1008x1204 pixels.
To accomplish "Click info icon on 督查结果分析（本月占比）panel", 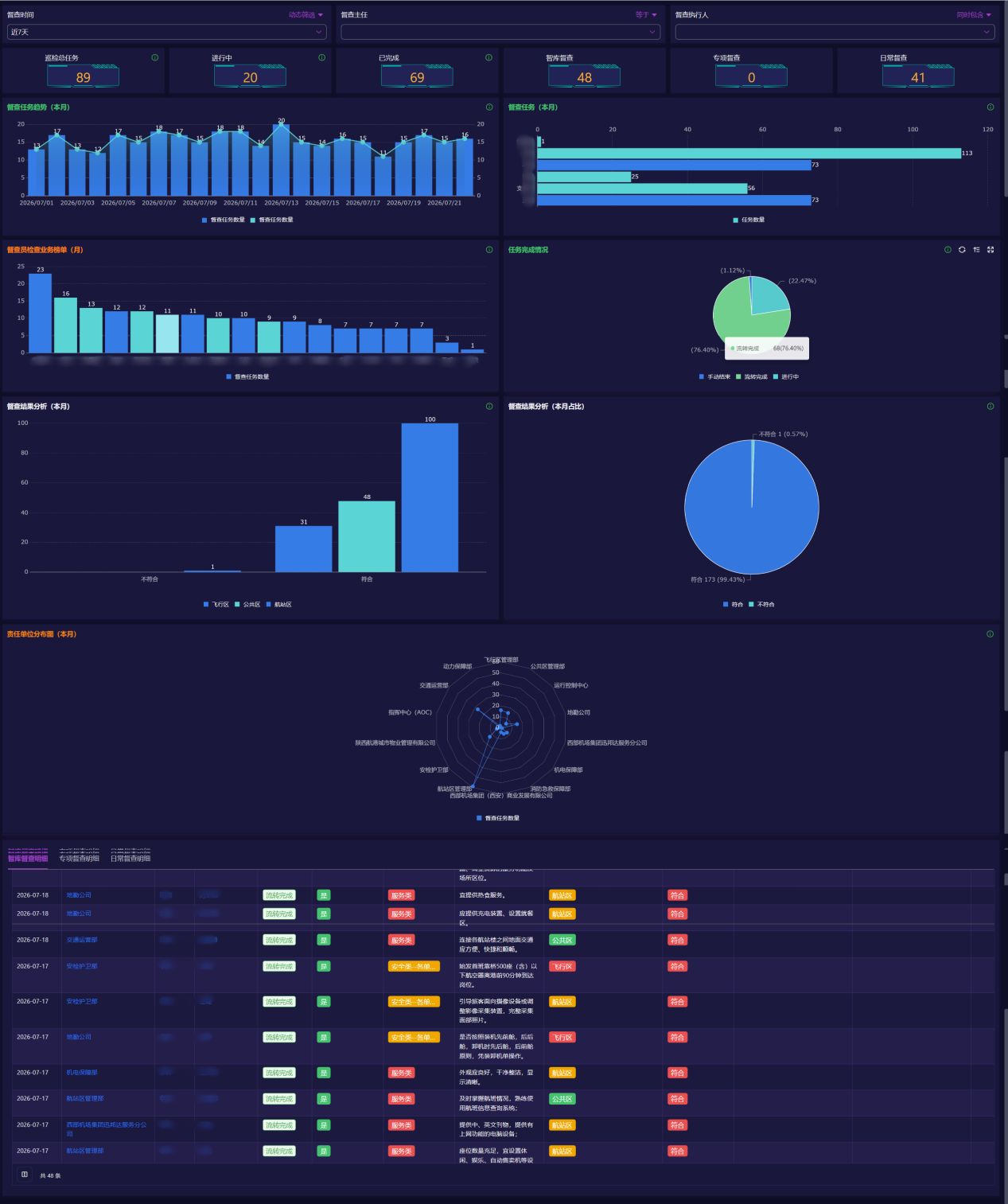I will pyautogui.click(x=990, y=407).
